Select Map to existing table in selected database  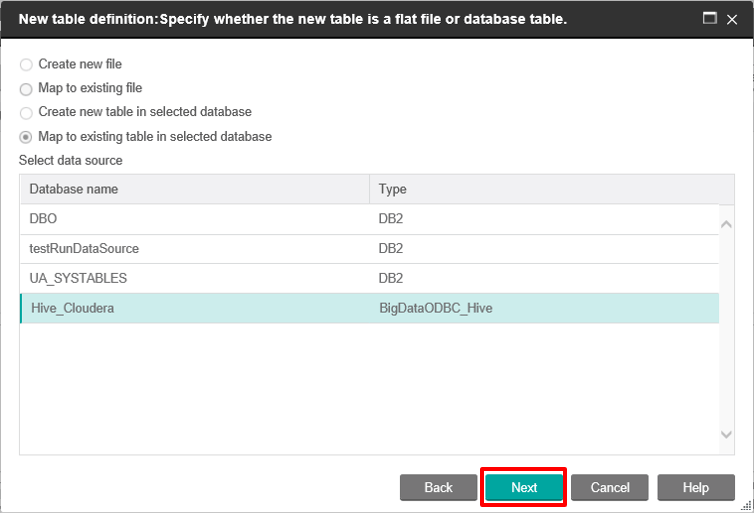click(26, 137)
